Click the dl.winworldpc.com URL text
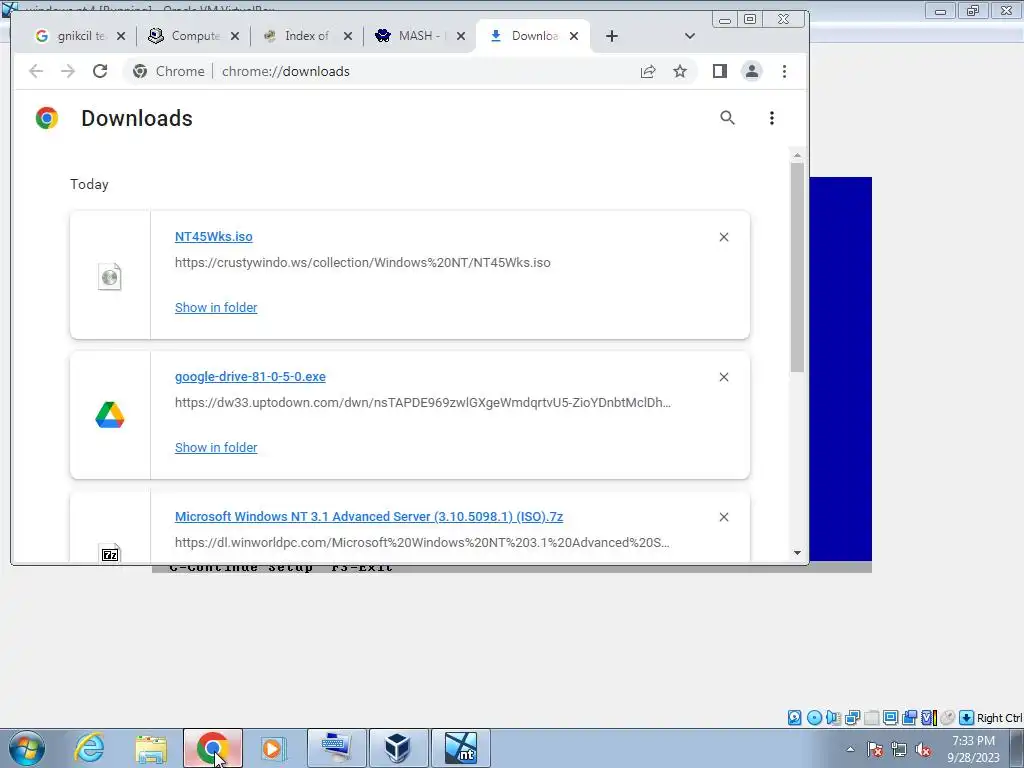Viewport: 1024px width, 768px height. (x=422, y=542)
